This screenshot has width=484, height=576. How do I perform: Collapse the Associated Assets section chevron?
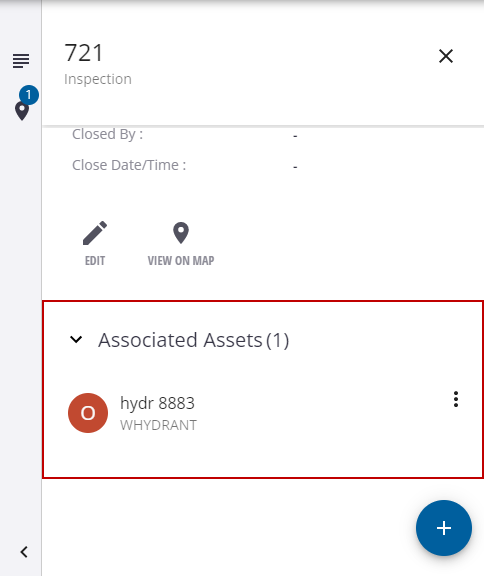pos(76,339)
